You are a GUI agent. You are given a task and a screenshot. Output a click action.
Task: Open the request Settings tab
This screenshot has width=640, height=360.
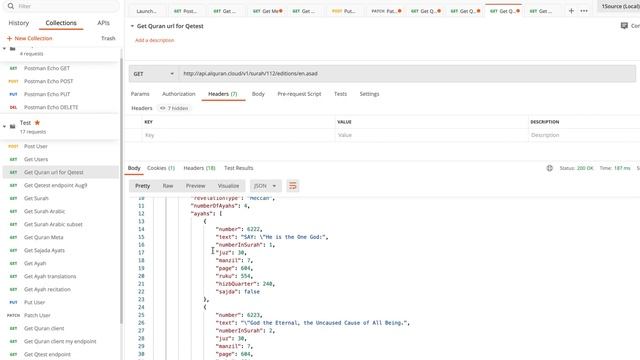[x=369, y=94]
